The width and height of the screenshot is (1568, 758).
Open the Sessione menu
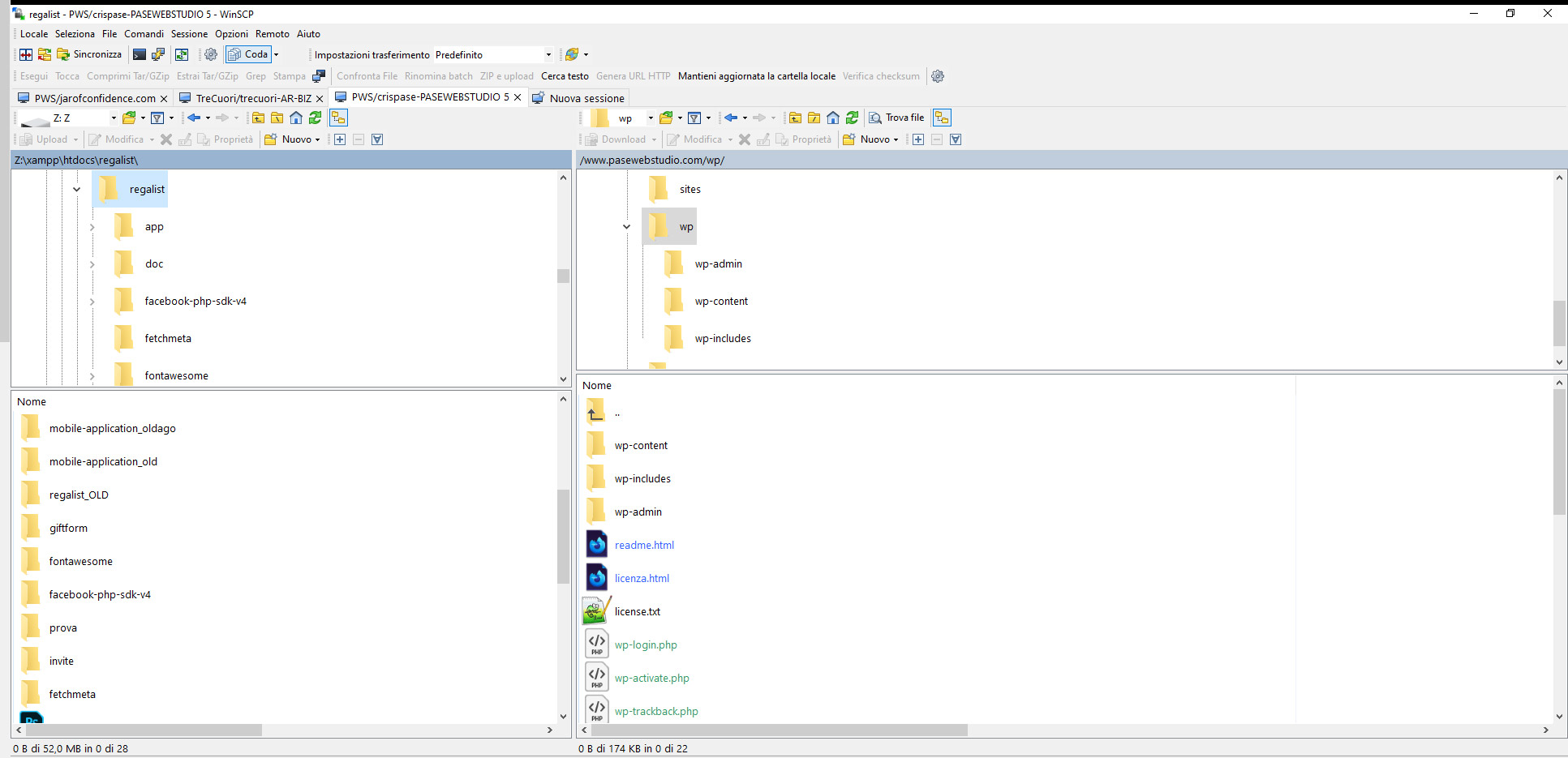point(189,34)
